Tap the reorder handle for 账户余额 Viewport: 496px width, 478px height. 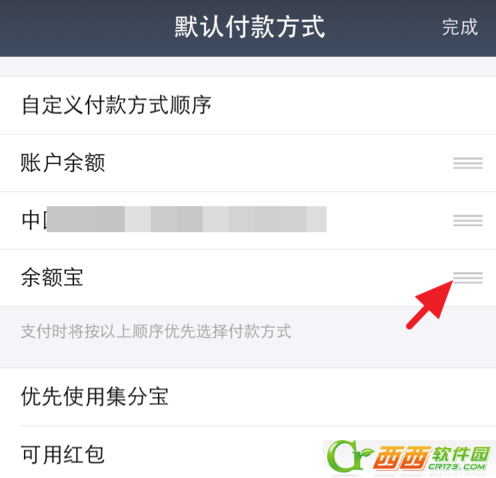(468, 163)
